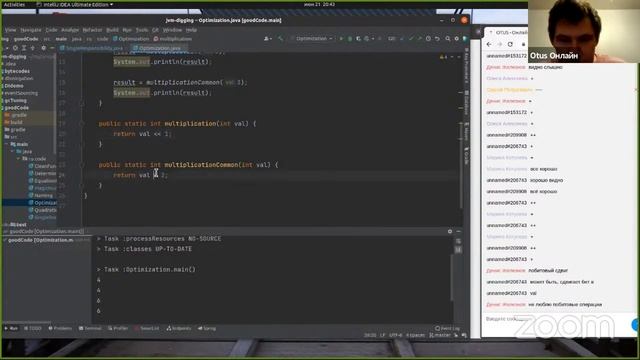Open the Build menu

(112, 30)
